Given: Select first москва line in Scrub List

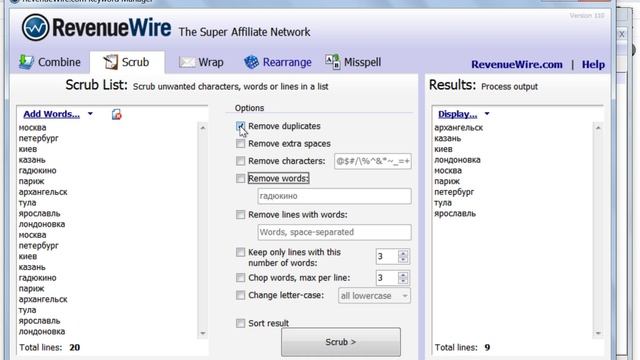Looking at the screenshot, I should pos(32,128).
